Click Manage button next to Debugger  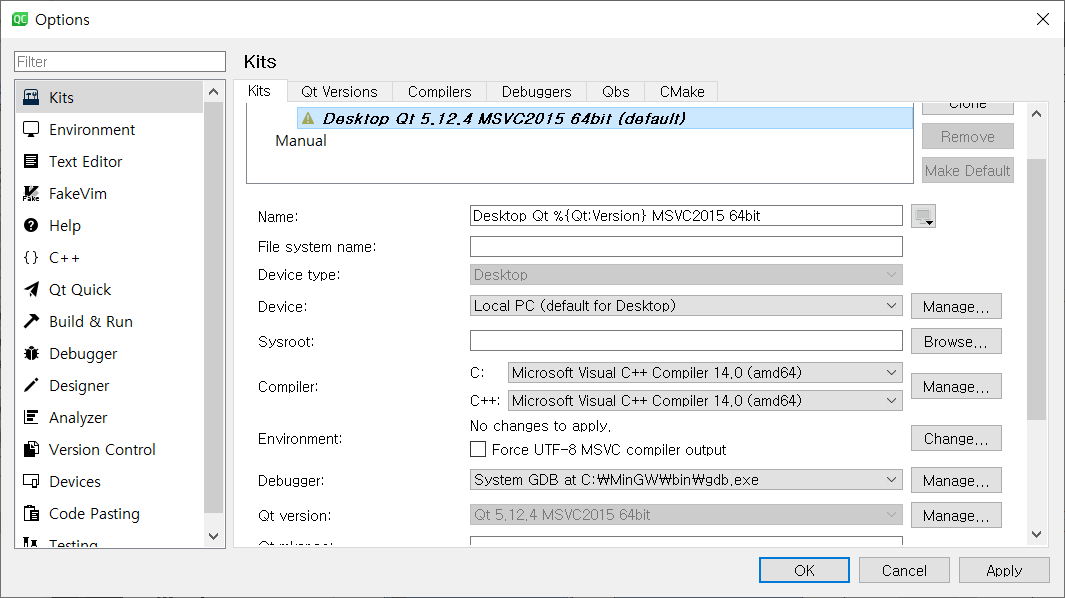pyautogui.click(x=956, y=480)
